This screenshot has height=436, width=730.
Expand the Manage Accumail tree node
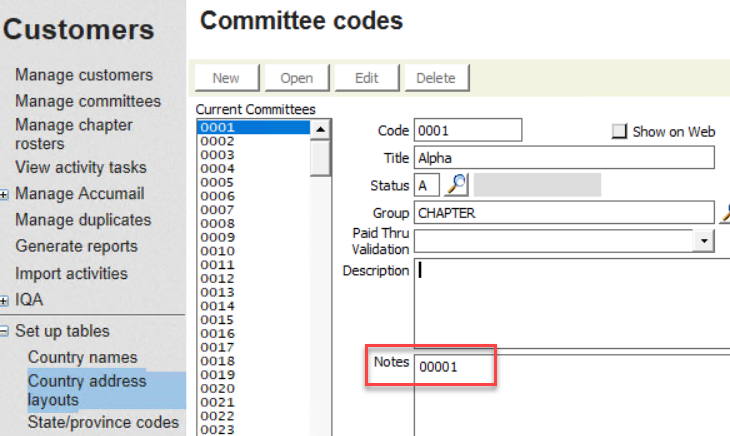coord(5,194)
